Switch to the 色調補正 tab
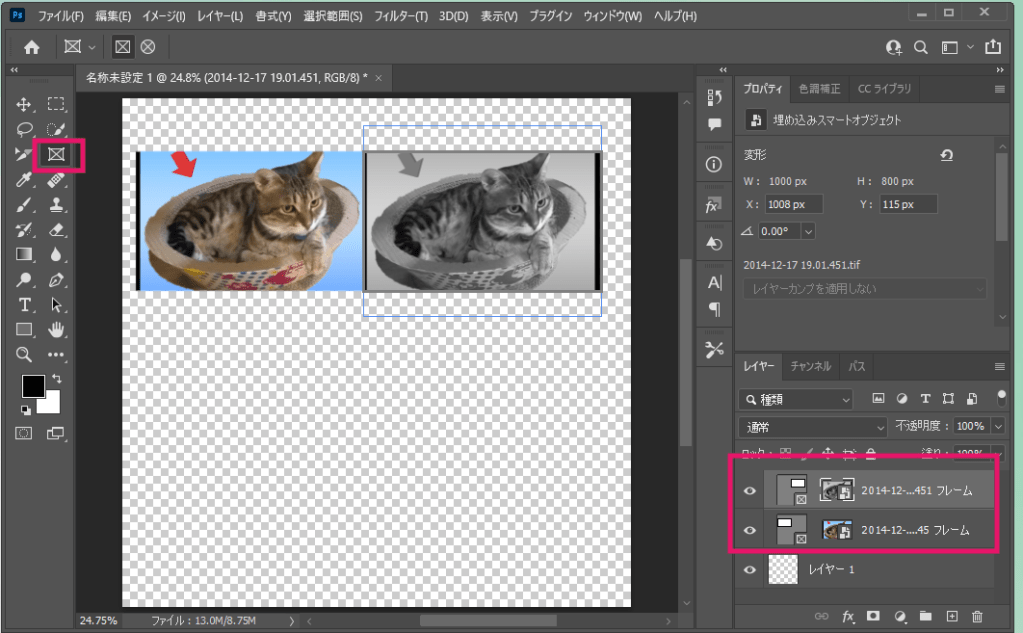Image resolution: width=1023 pixels, height=633 pixels. click(818, 89)
